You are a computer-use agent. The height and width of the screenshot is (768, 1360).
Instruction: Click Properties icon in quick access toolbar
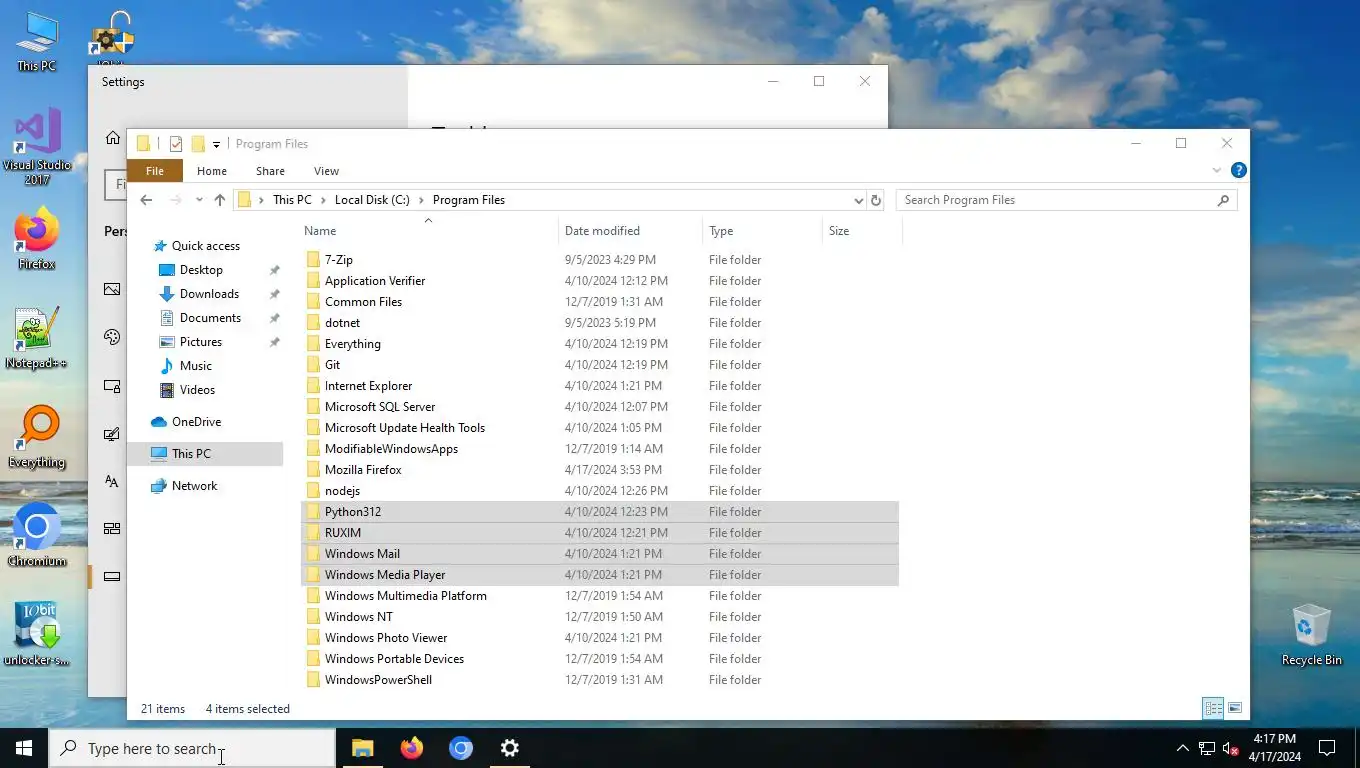176,144
